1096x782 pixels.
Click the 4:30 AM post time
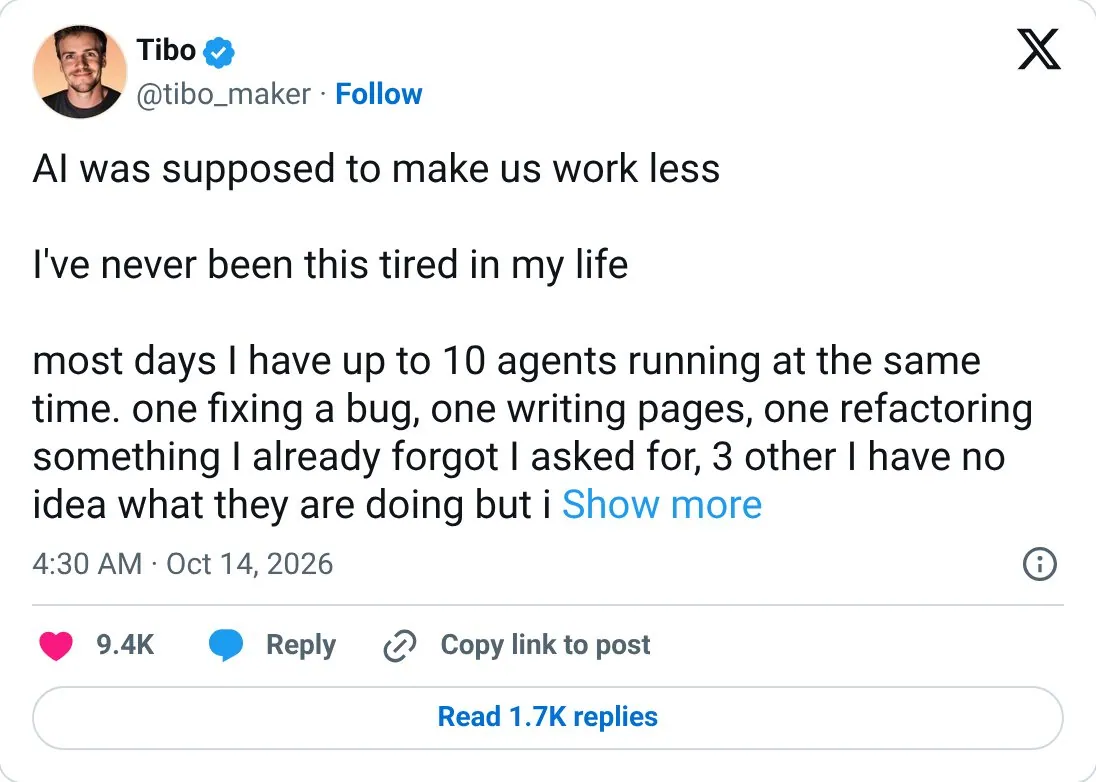click(87, 564)
